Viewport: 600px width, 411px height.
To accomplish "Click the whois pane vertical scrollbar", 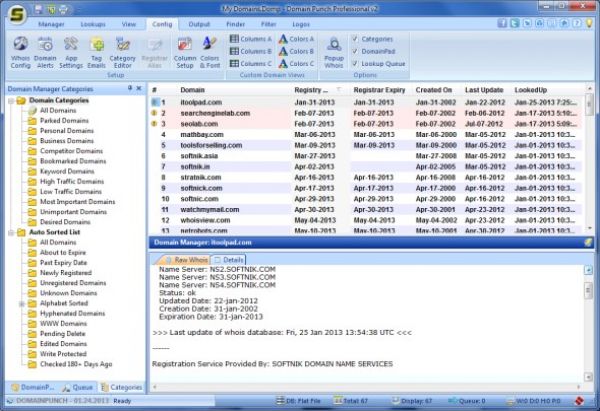I will (589, 323).
